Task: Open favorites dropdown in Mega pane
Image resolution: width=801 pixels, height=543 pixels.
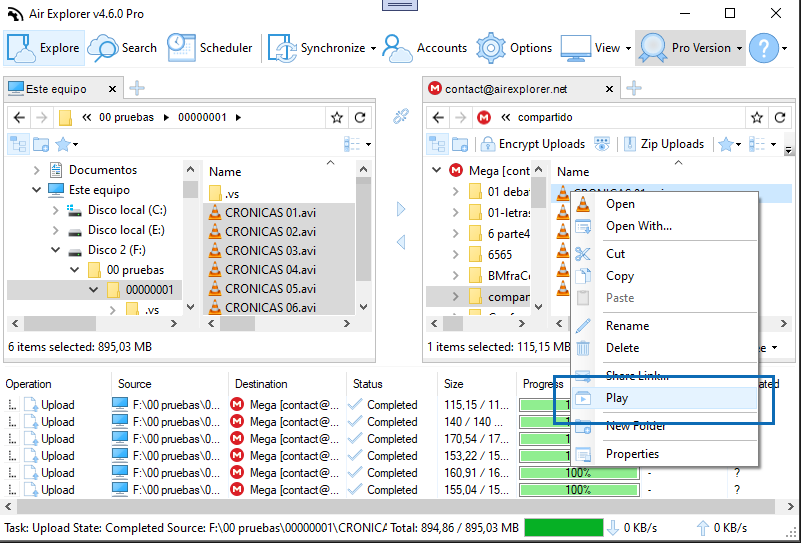Action: pos(731,145)
